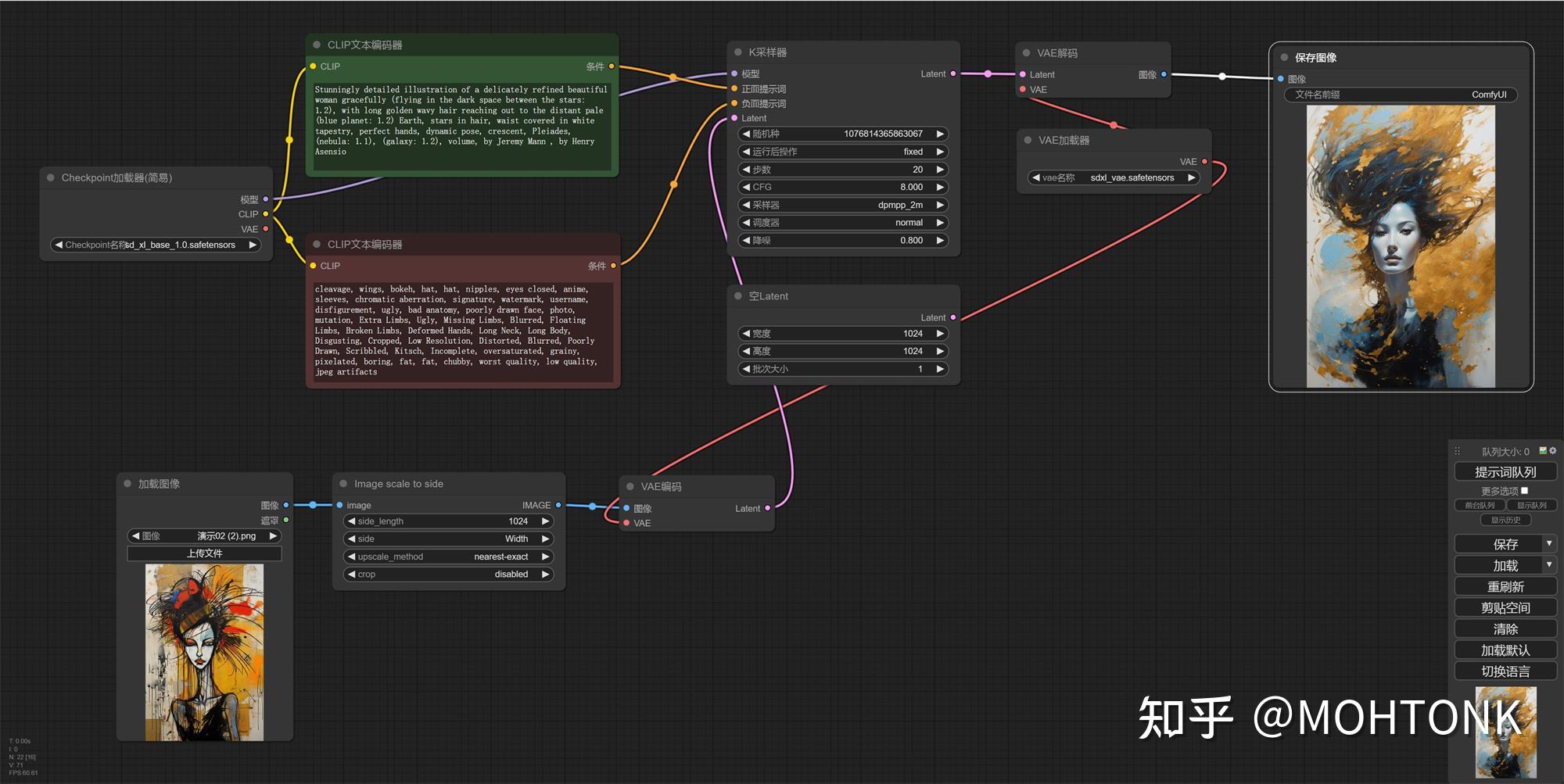Toggle the VAE编码 node header dot
This screenshot has width=1564, height=784.
pos(630,485)
